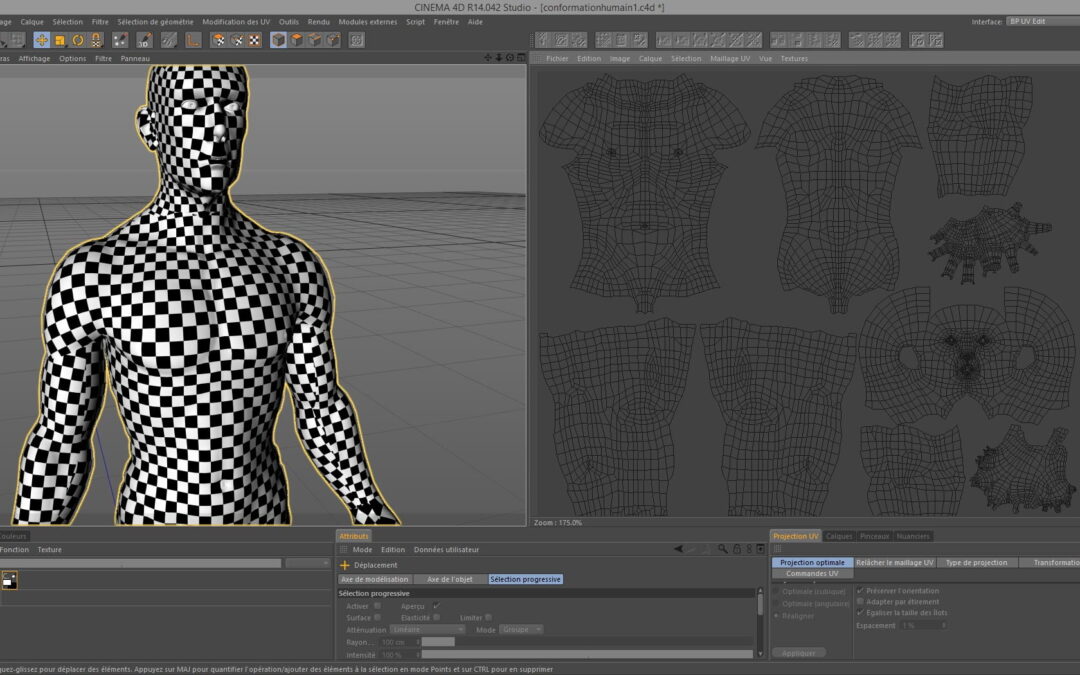Enable the Activer checkbox

[x=377, y=606]
